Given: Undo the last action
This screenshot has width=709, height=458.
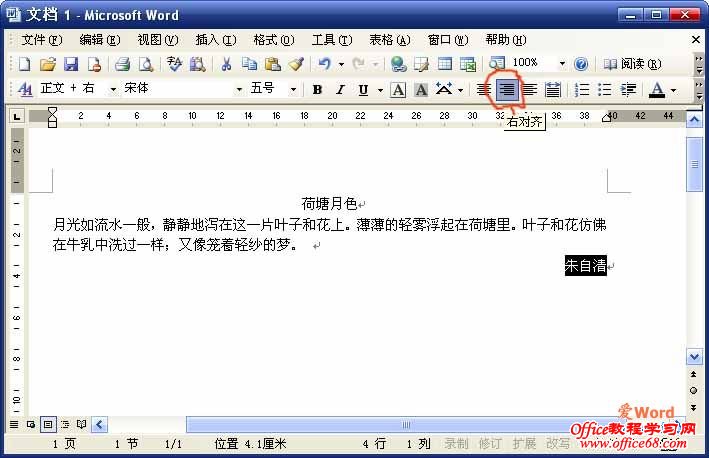Looking at the screenshot, I should point(325,64).
